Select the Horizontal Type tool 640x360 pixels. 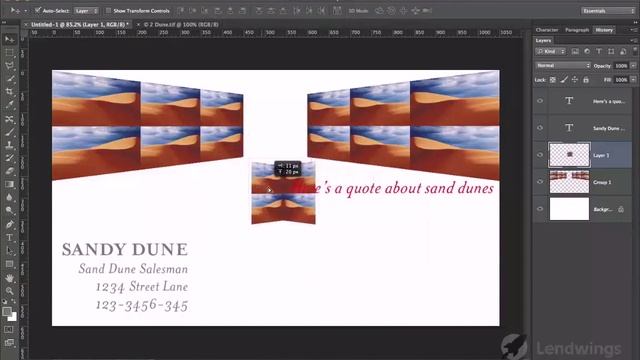point(9,238)
